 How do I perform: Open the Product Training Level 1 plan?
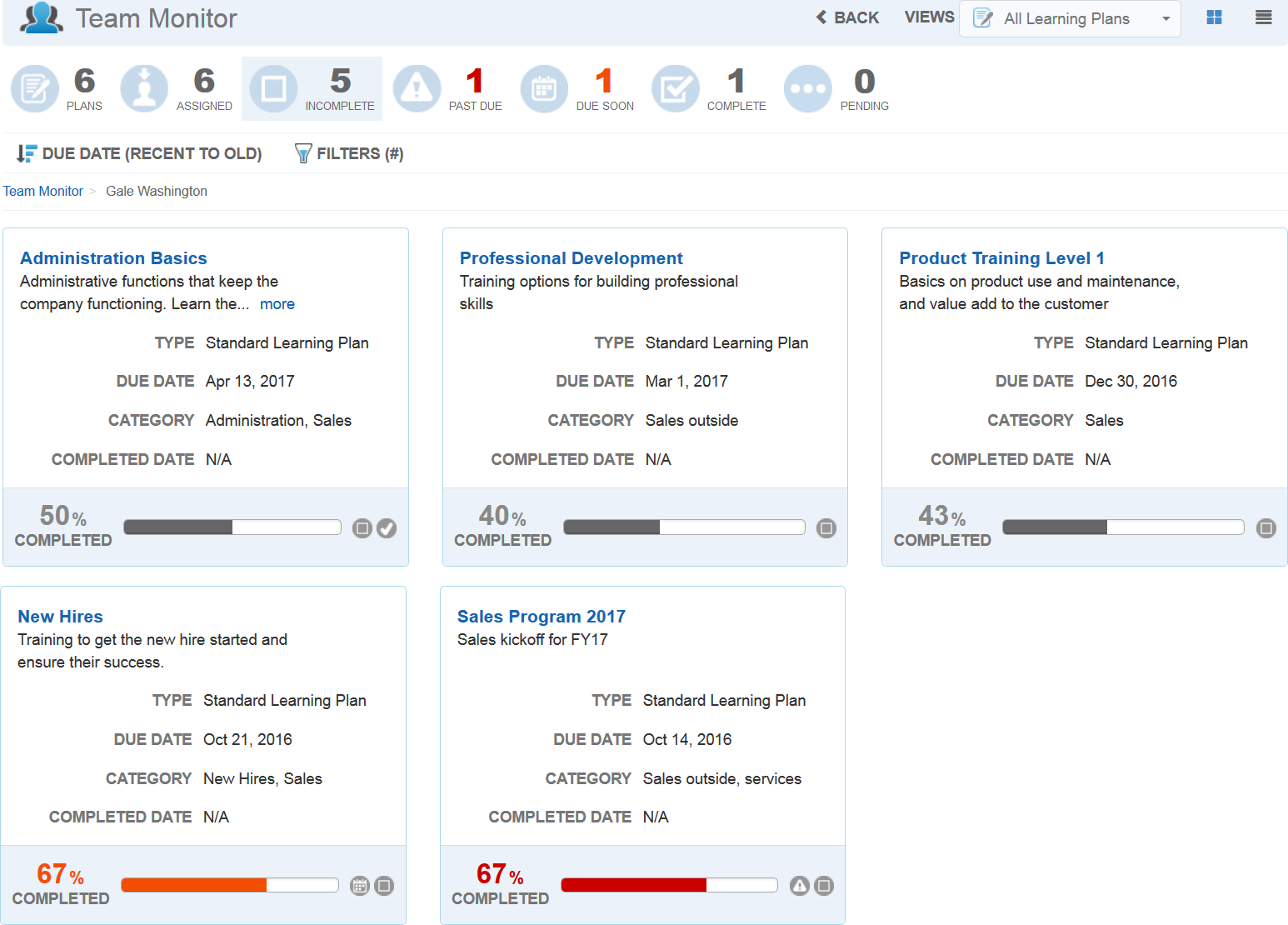(1002, 258)
